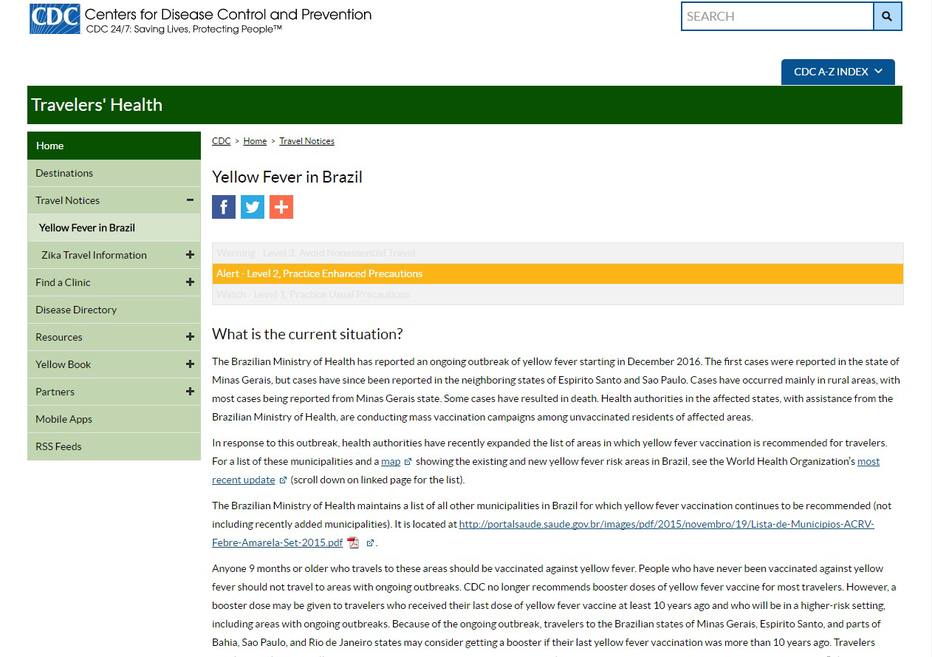The width and height of the screenshot is (932, 657).
Task: Select Destinations in the sidebar menu
Action: pyautogui.click(x=64, y=173)
